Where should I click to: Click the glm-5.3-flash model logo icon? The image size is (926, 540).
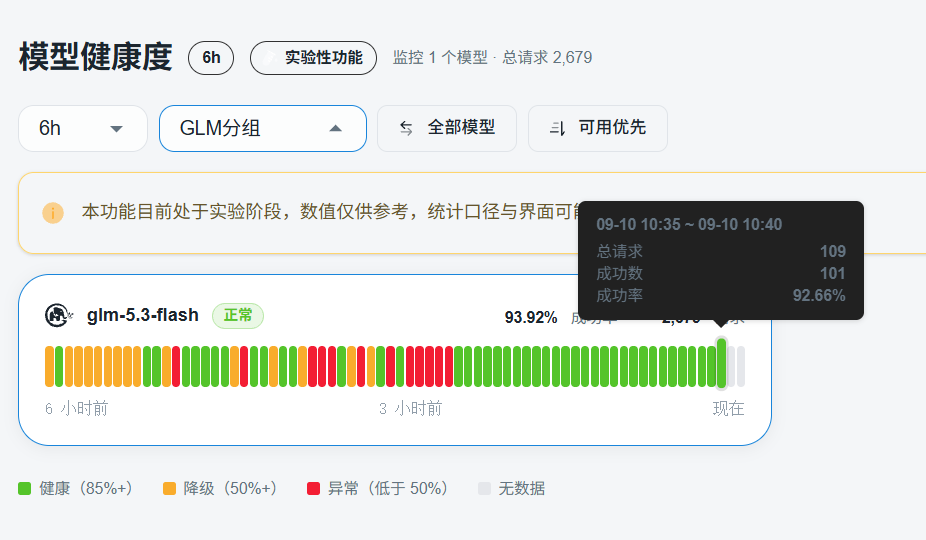pos(58,315)
